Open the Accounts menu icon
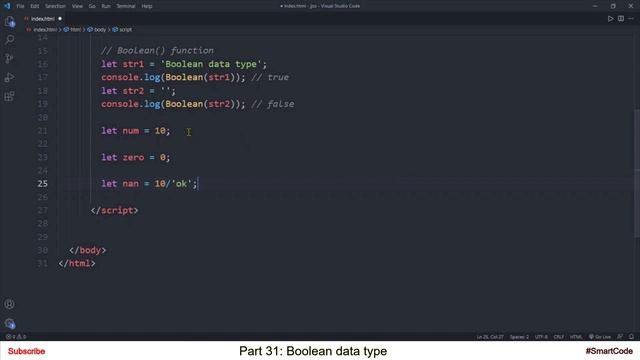The image size is (640, 360). pos(9,304)
